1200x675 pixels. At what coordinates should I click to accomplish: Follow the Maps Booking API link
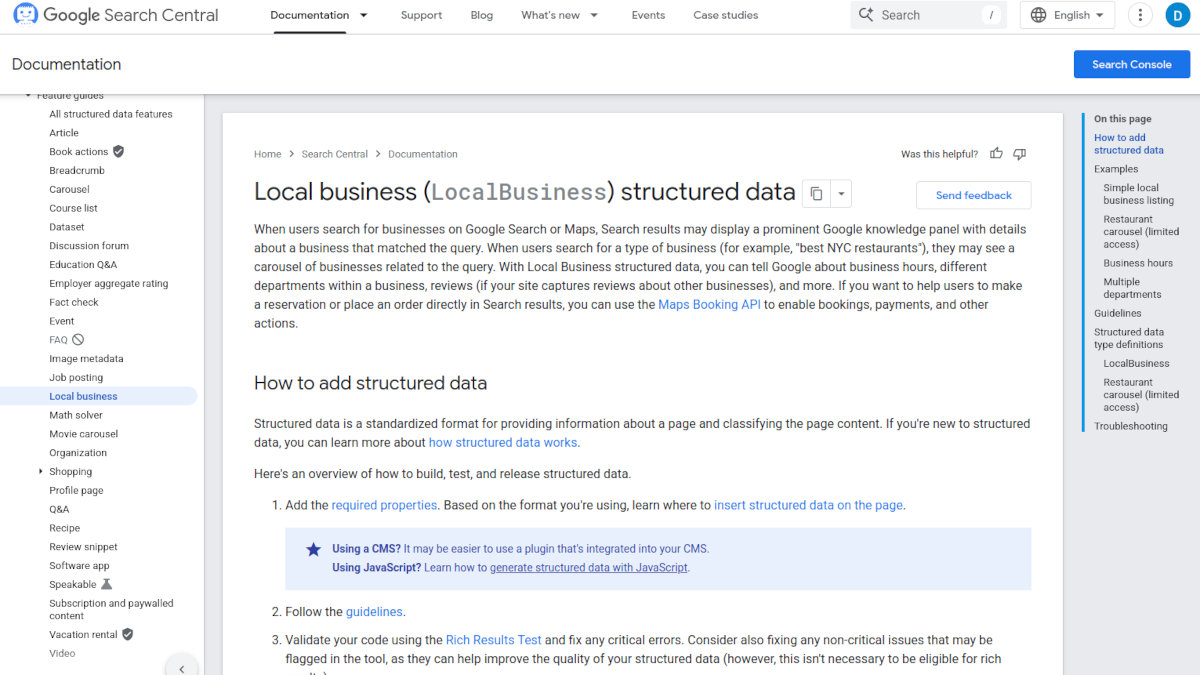point(709,304)
